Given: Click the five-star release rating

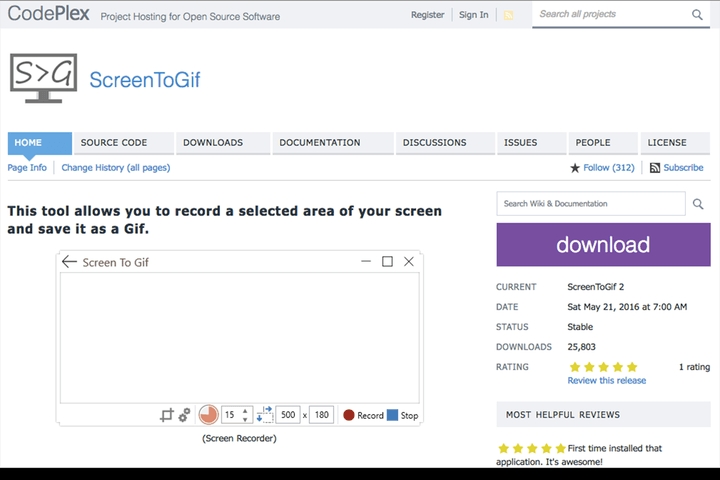Looking at the screenshot, I should point(603,367).
